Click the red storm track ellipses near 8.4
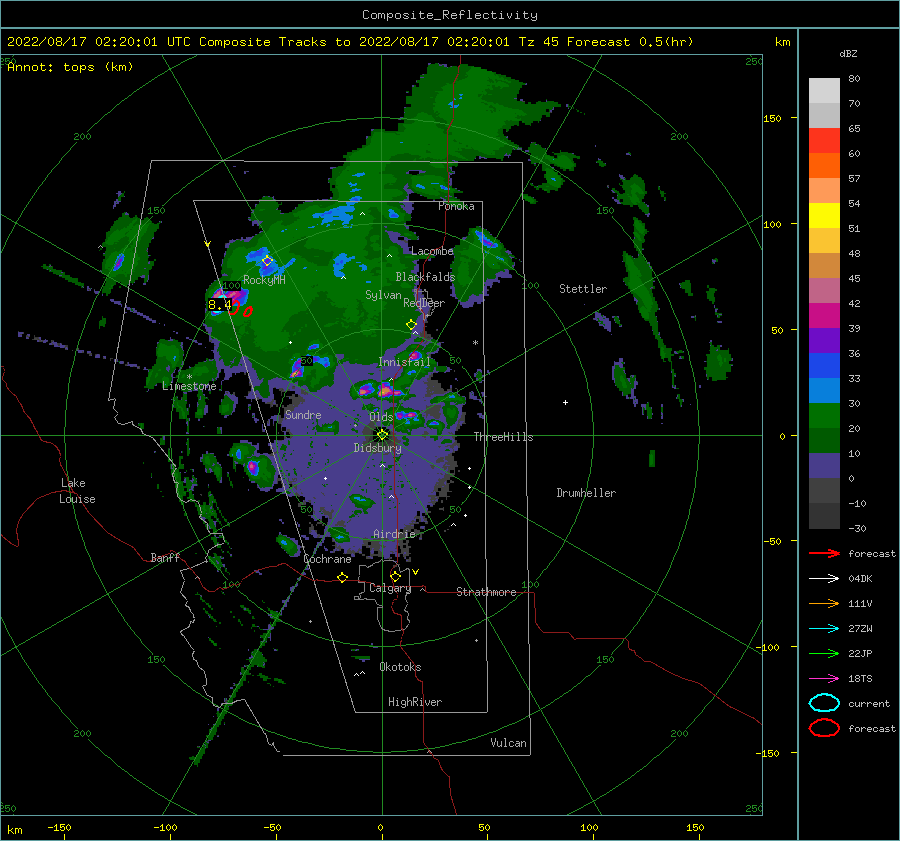The image size is (900, 841). 241,309
